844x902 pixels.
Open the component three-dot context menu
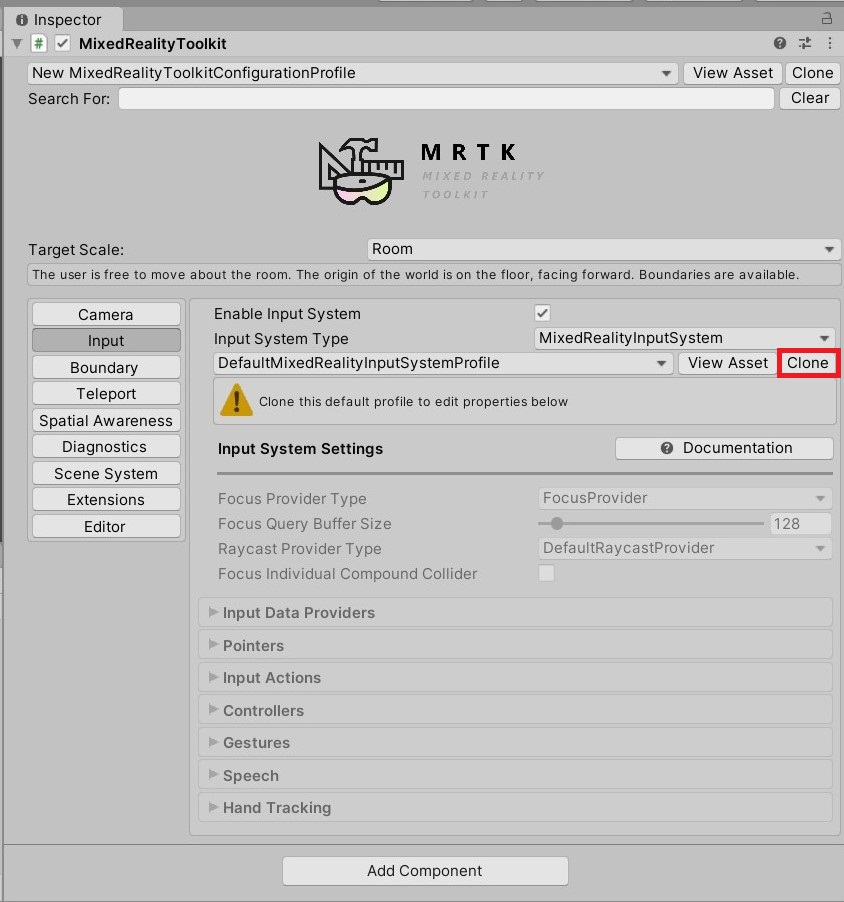[x=830, y=43]
